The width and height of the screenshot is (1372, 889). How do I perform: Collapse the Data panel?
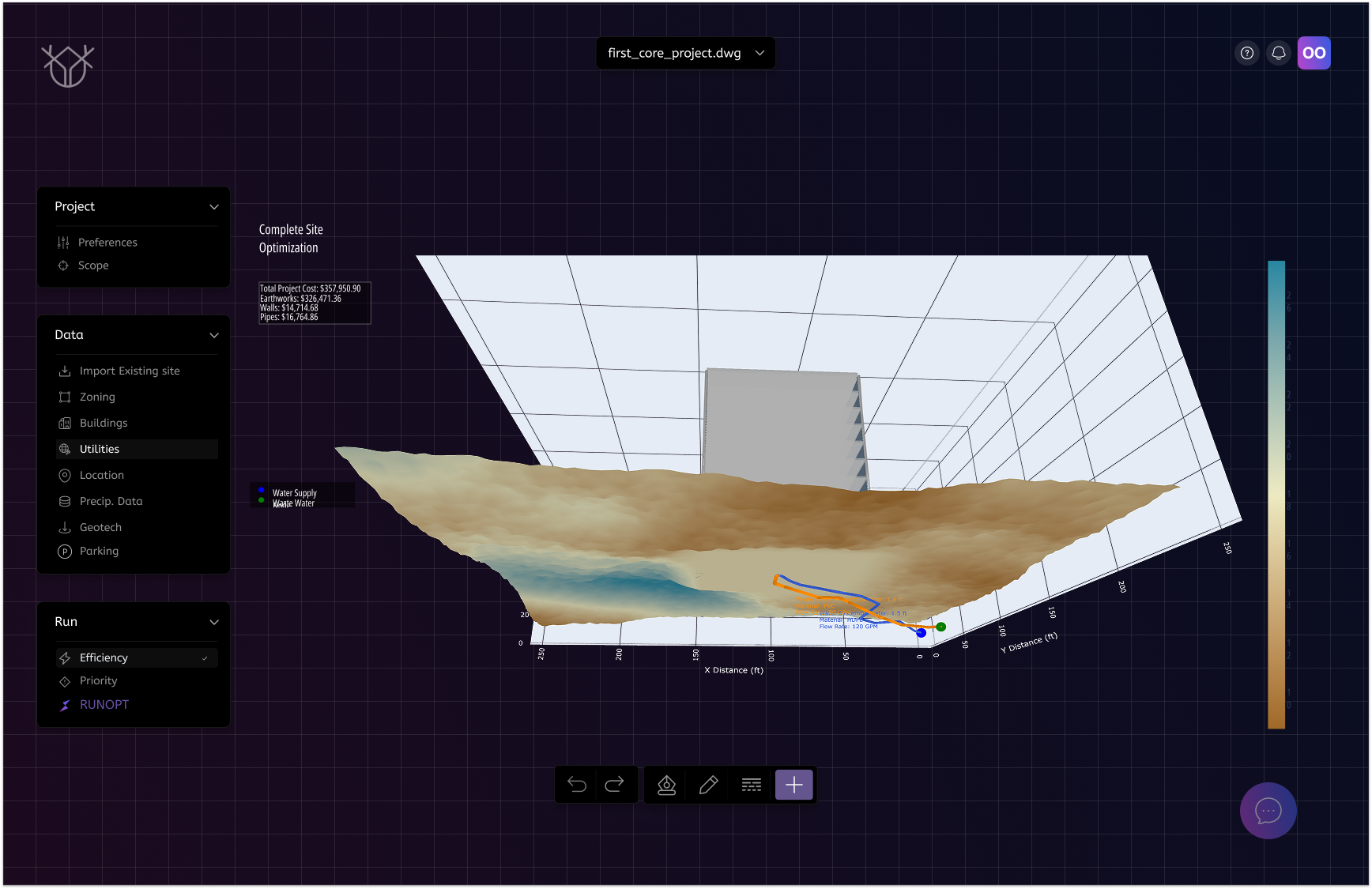pyautogui.click(x=213, y=336)
